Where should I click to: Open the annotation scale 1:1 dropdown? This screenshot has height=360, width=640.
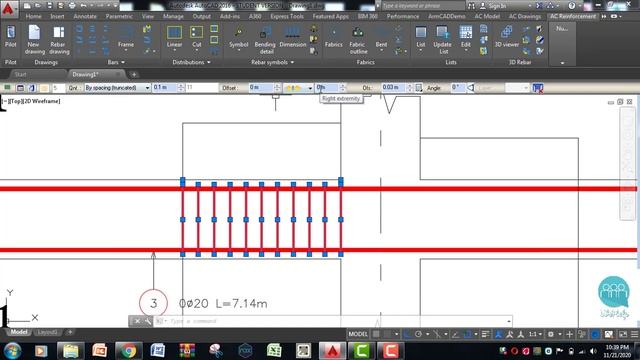coord(535,334)
